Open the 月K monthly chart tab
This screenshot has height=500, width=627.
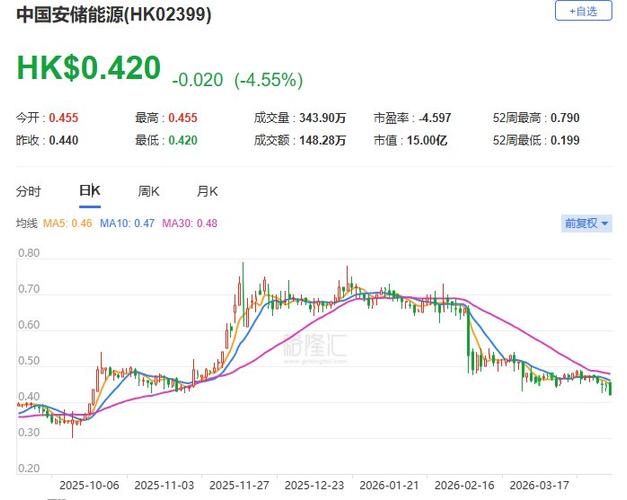(x=207, y=192)
